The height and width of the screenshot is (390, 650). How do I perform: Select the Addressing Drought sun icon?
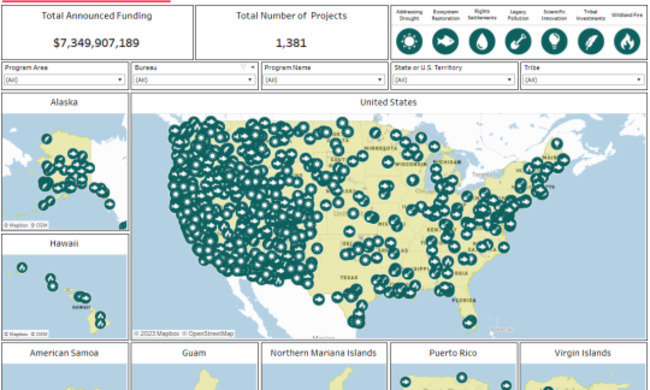pos(409,41)
